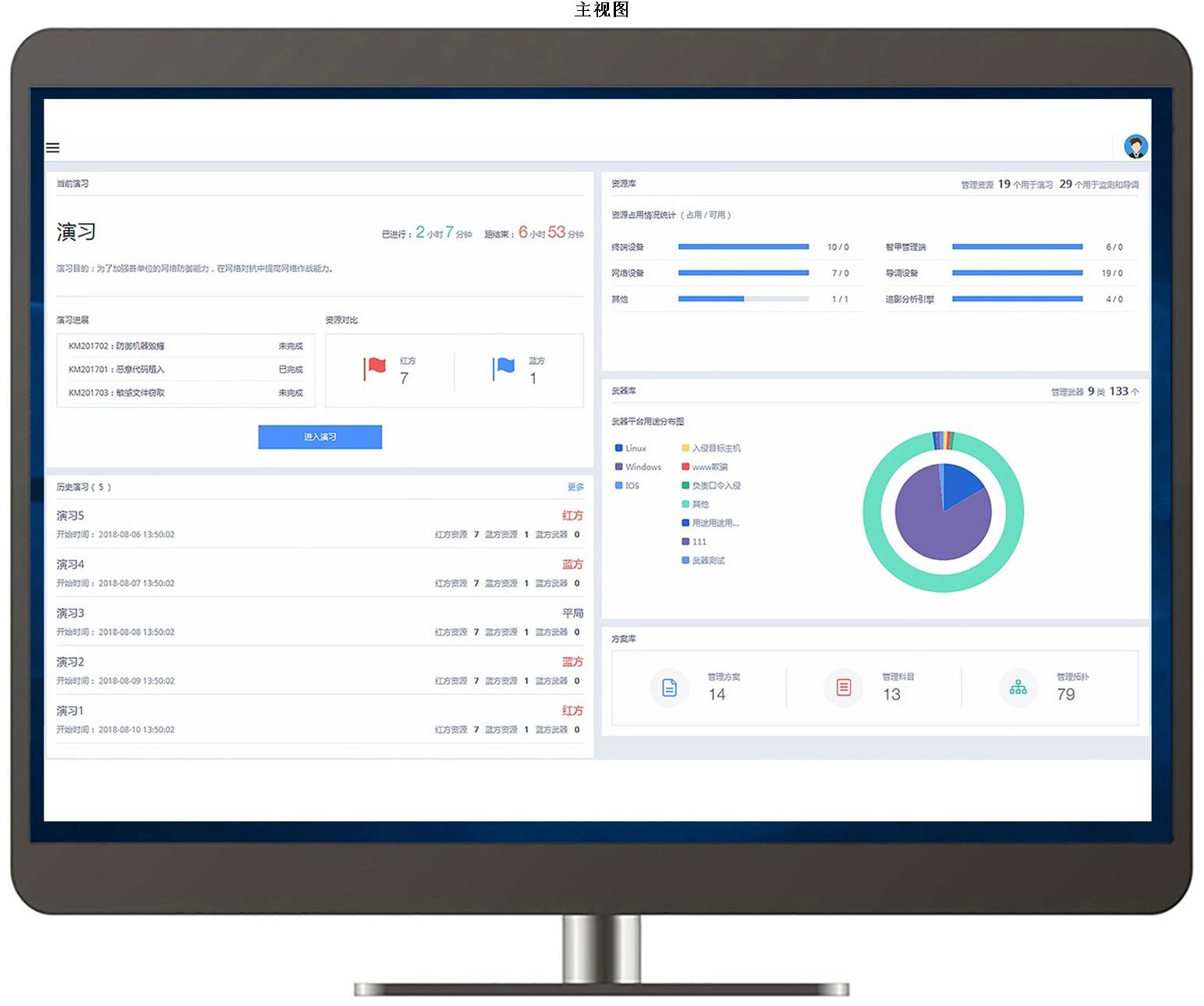
Task: Click the 历史演习 ( 5 ) heading
Action: pos(84,487)
